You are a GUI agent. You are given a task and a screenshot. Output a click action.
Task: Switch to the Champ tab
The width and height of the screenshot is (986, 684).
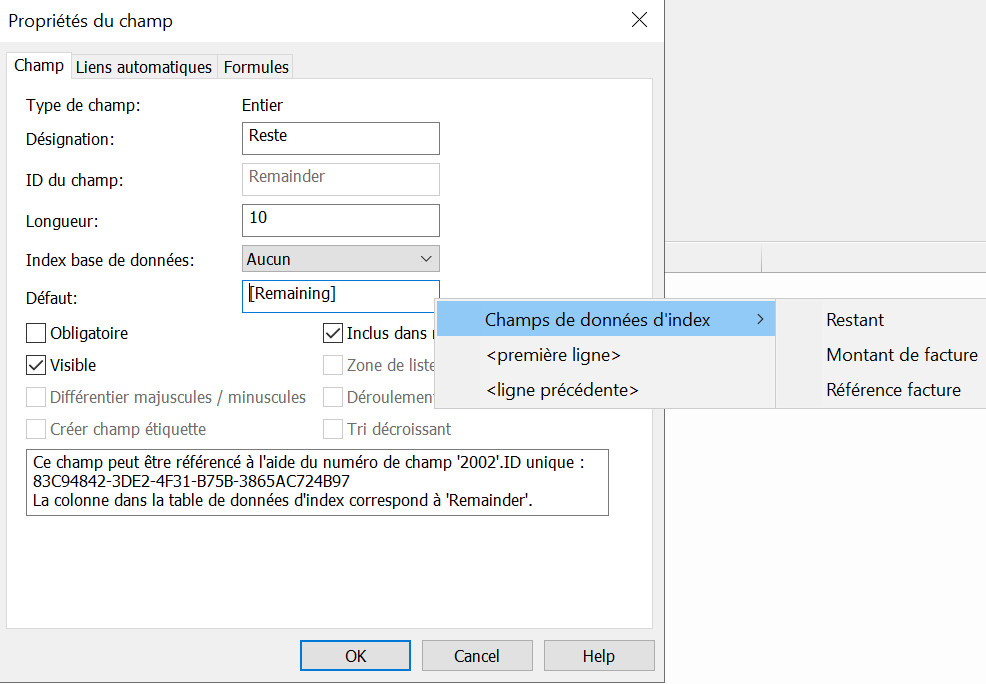(x=39, y=66)
